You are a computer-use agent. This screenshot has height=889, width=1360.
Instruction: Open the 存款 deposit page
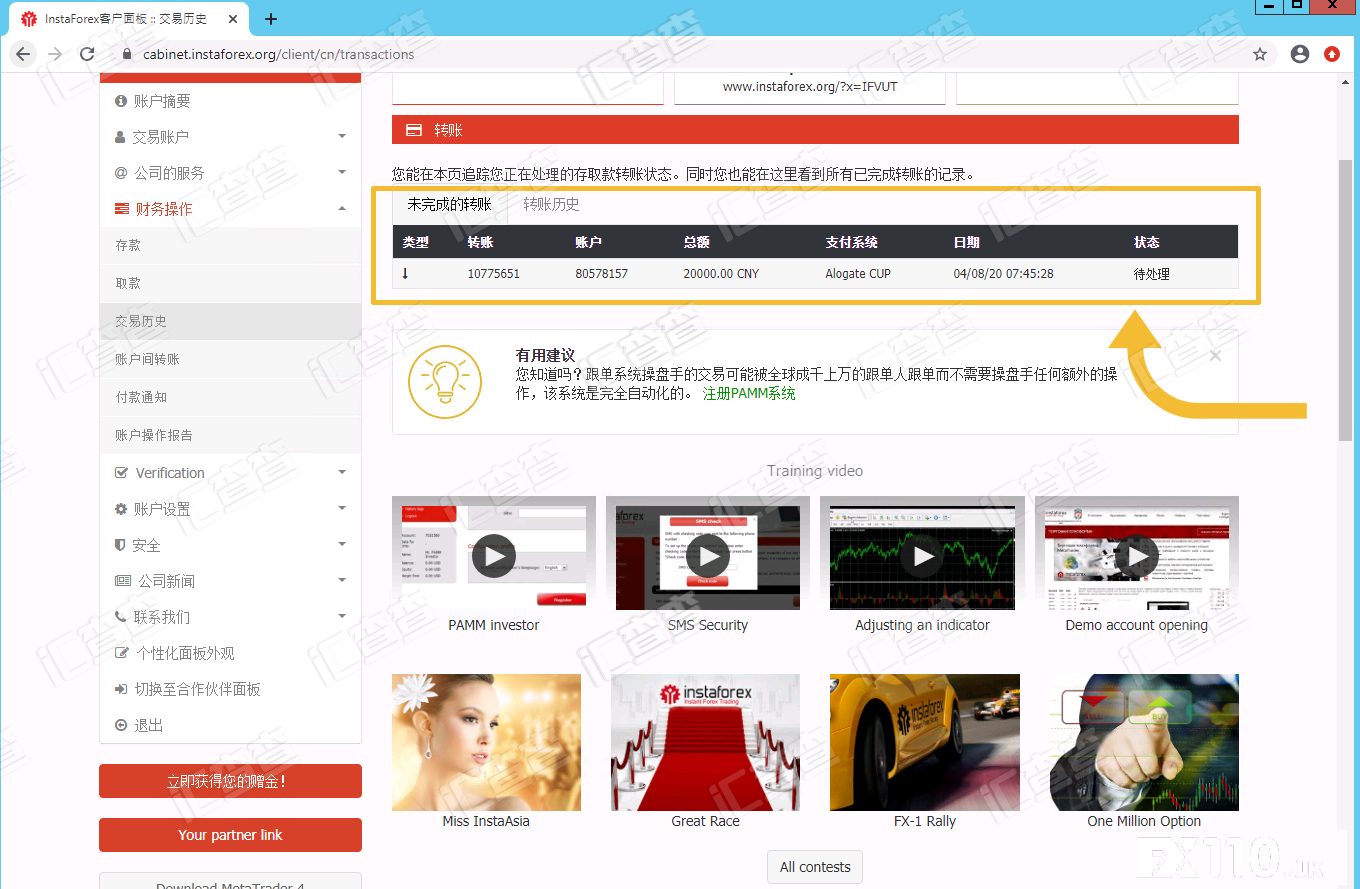coord(230,245)
